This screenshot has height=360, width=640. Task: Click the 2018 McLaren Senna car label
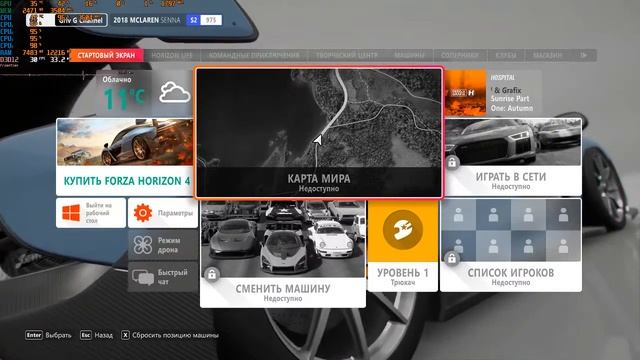click(x=147, y=20)
